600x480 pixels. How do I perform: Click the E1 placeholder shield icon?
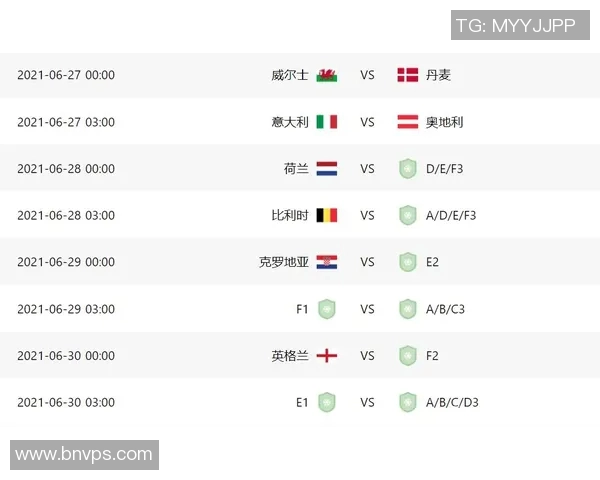click(x=327, y=402)
